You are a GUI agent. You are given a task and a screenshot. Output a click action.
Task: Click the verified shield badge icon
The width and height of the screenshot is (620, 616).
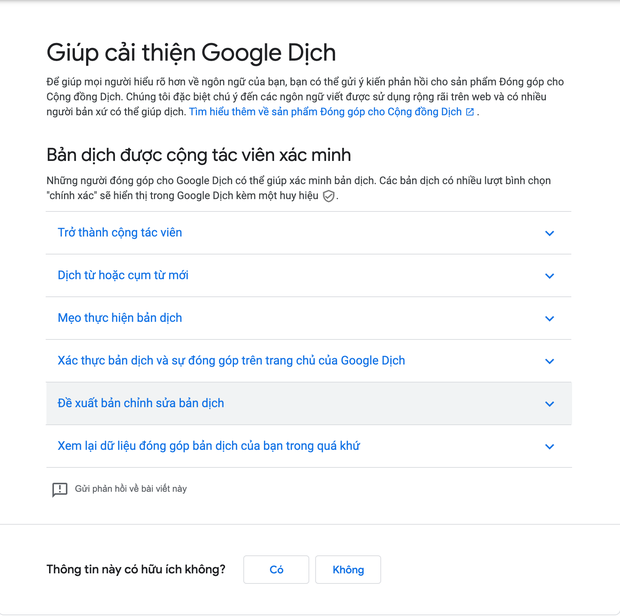328,197
